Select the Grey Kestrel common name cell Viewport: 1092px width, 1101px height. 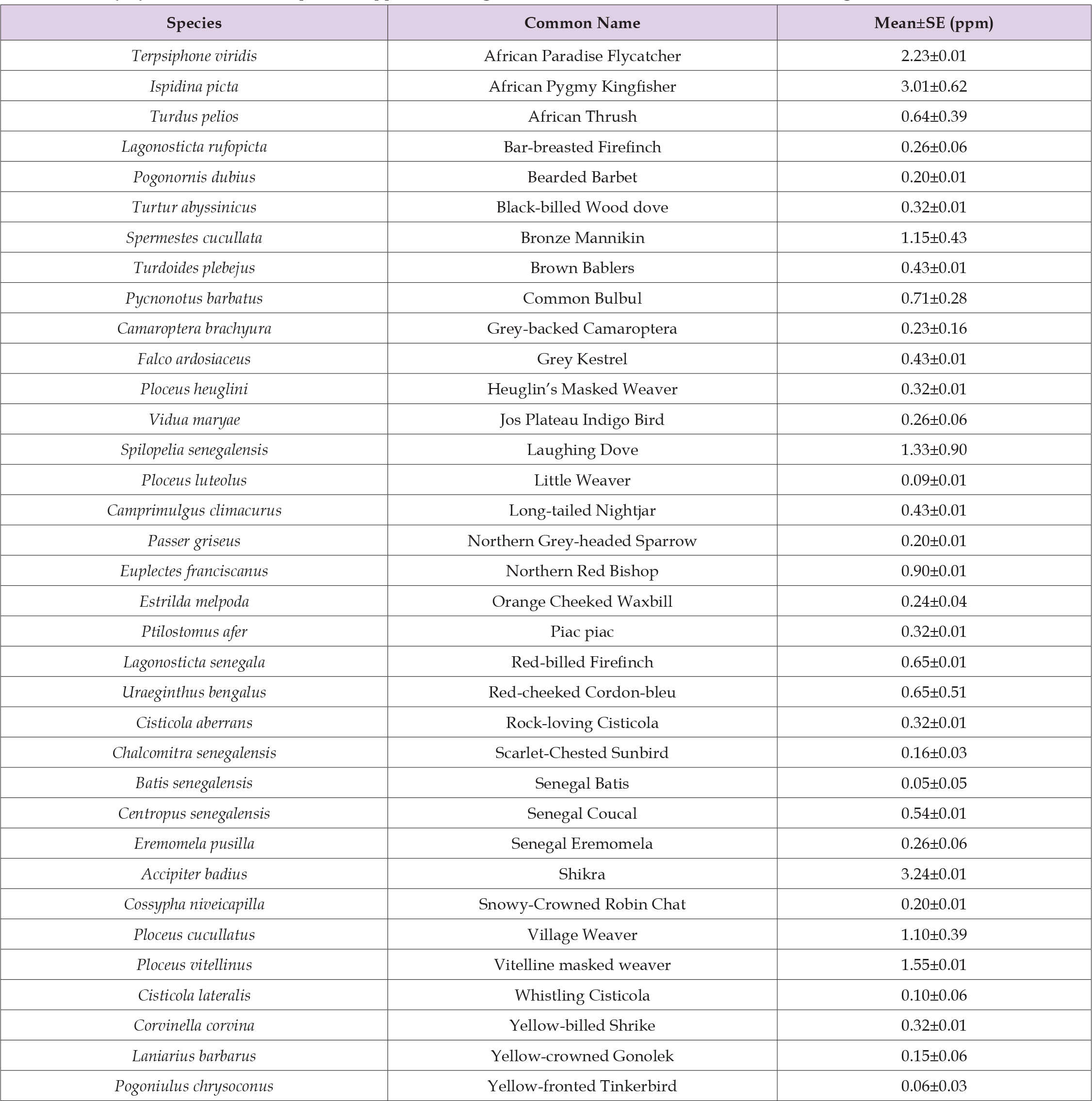click(582, 359)
